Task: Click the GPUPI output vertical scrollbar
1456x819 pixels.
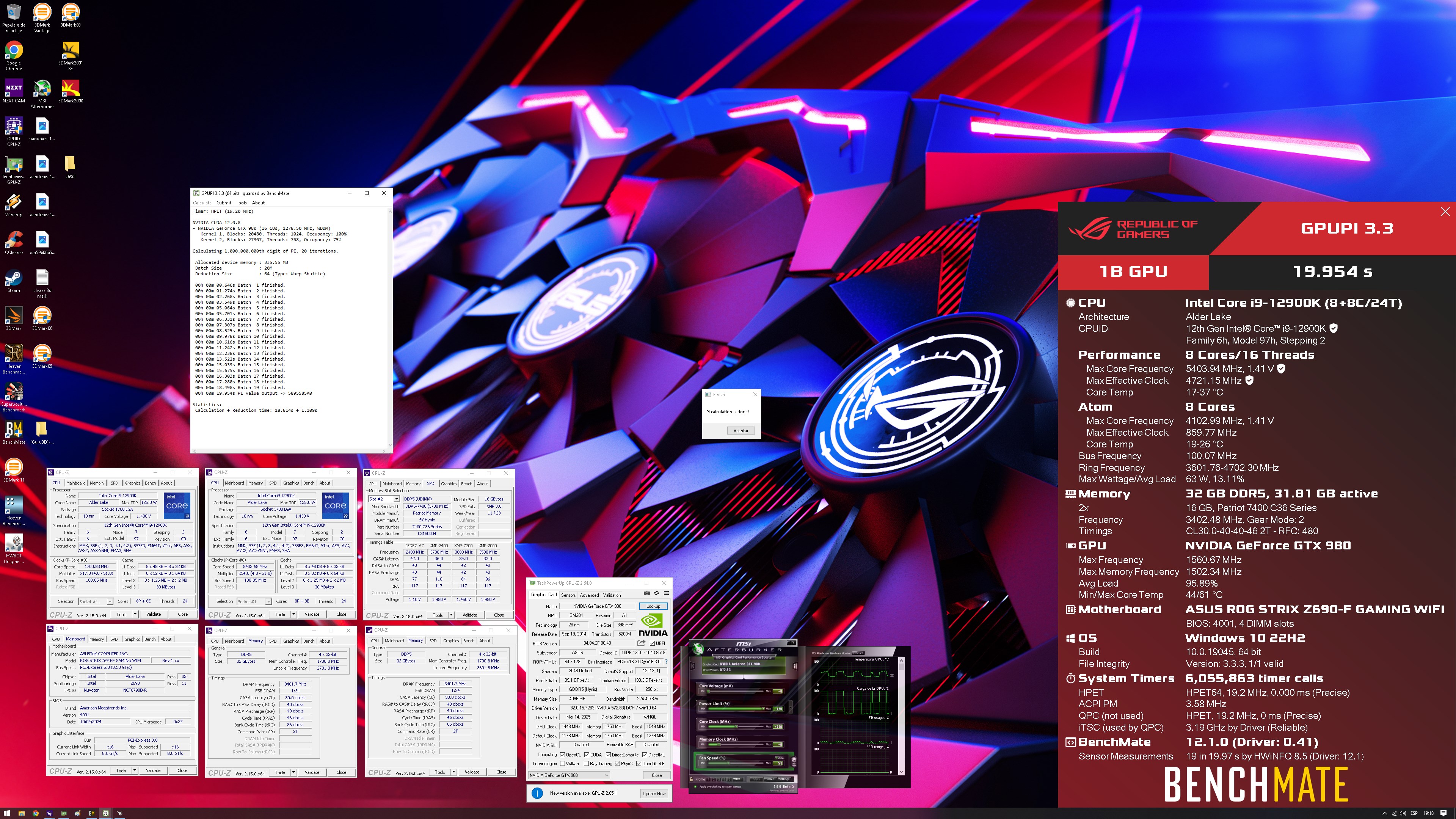Action: (x=390, y=328)
